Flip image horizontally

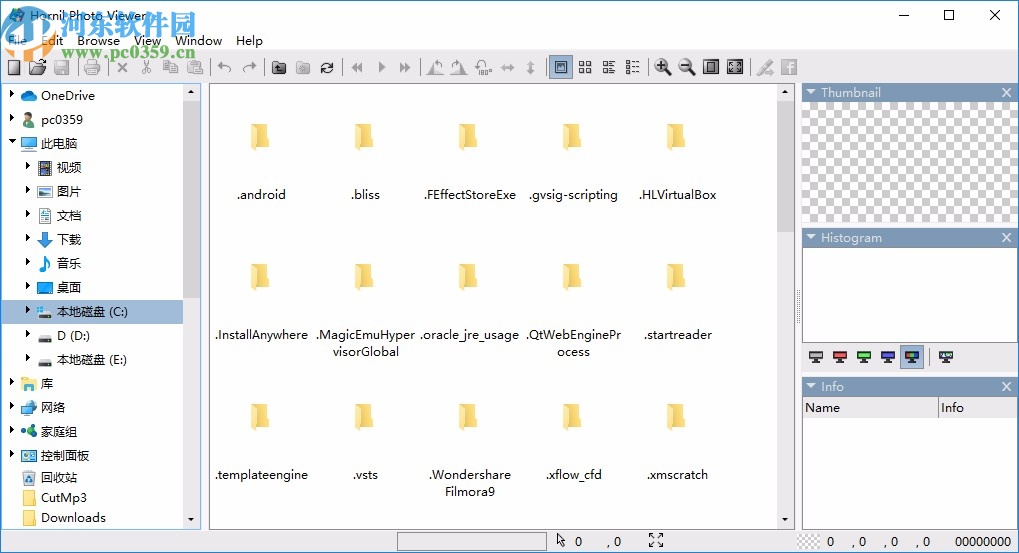[508, 67]
